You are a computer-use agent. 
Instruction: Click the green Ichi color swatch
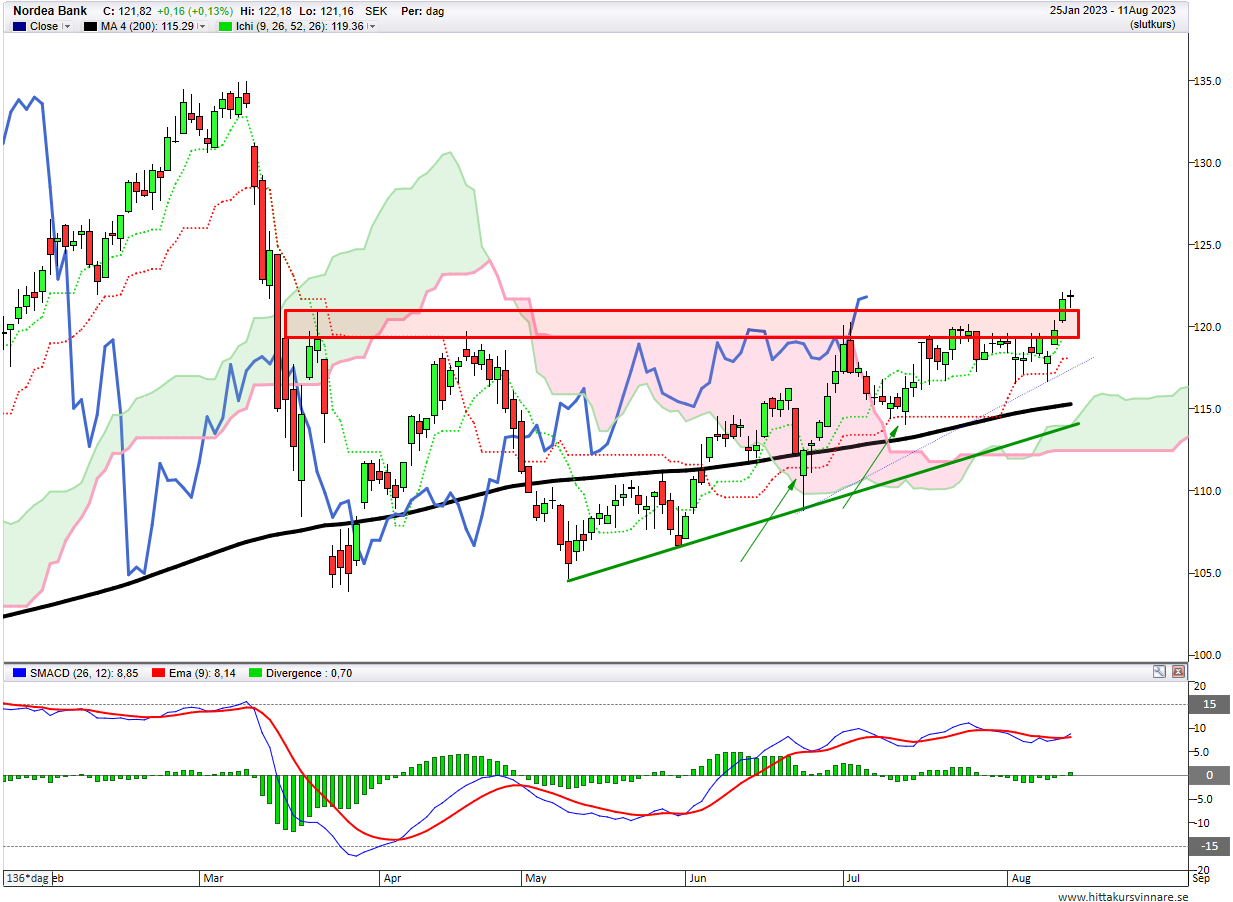pos(226,27)
